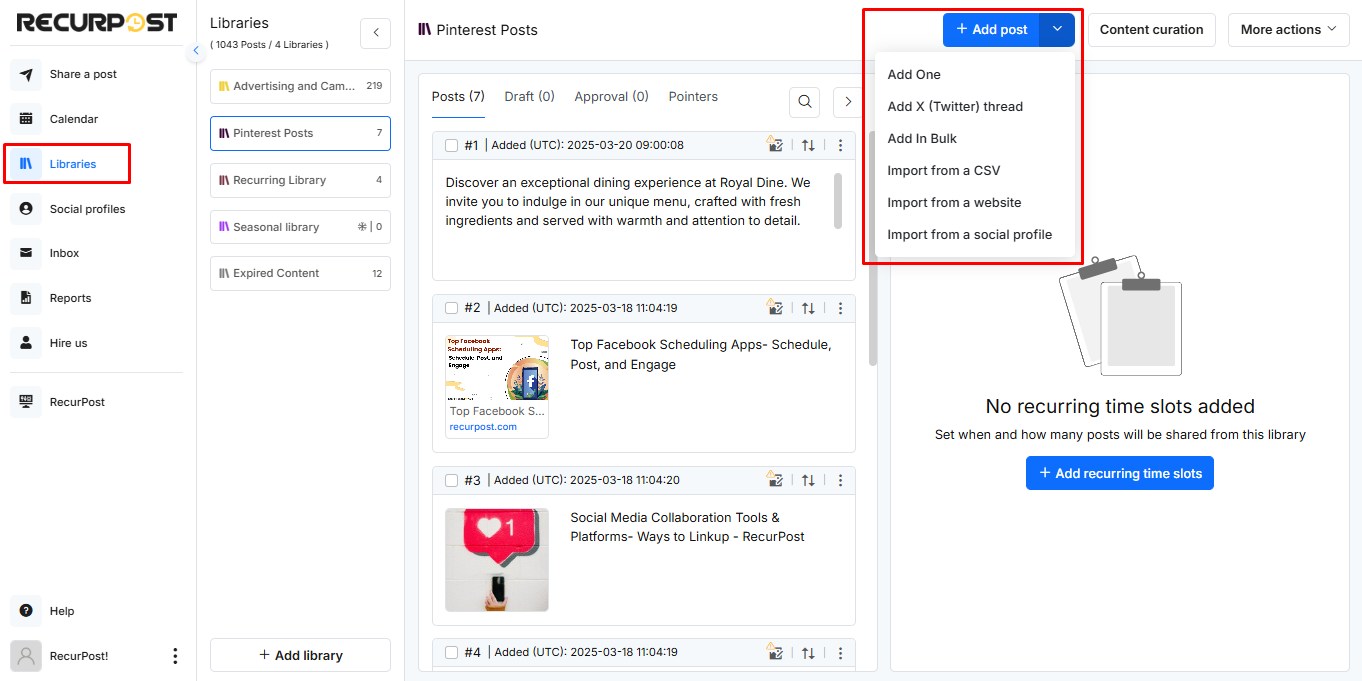Open the three-dot menu of post #2
Screen dimensions: 1362x681
(840, 308)
